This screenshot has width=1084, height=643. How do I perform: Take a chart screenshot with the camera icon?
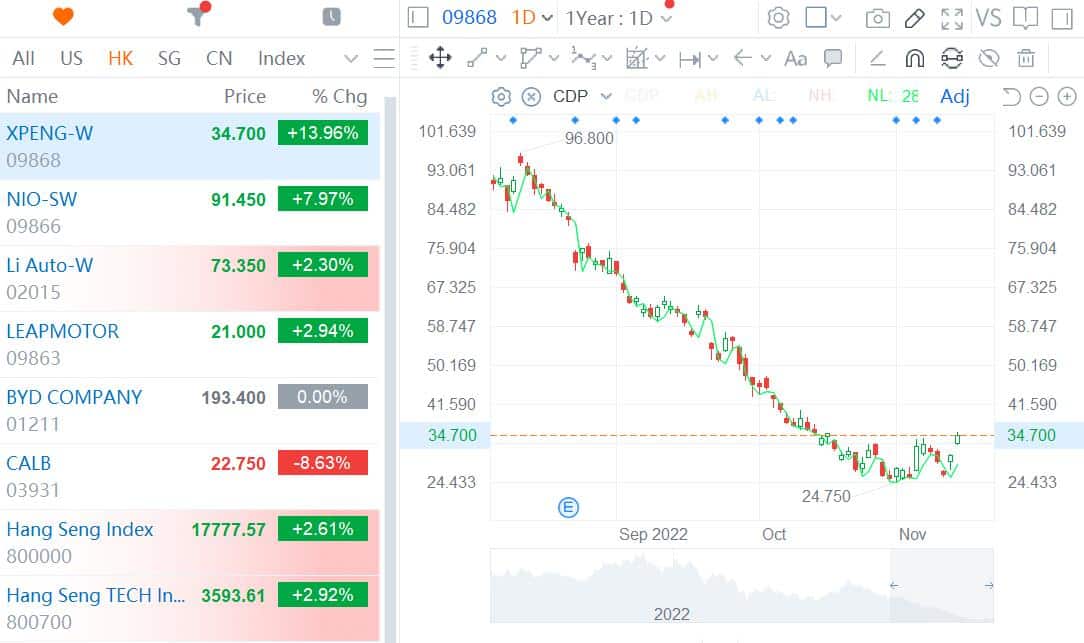coord(876,17)
